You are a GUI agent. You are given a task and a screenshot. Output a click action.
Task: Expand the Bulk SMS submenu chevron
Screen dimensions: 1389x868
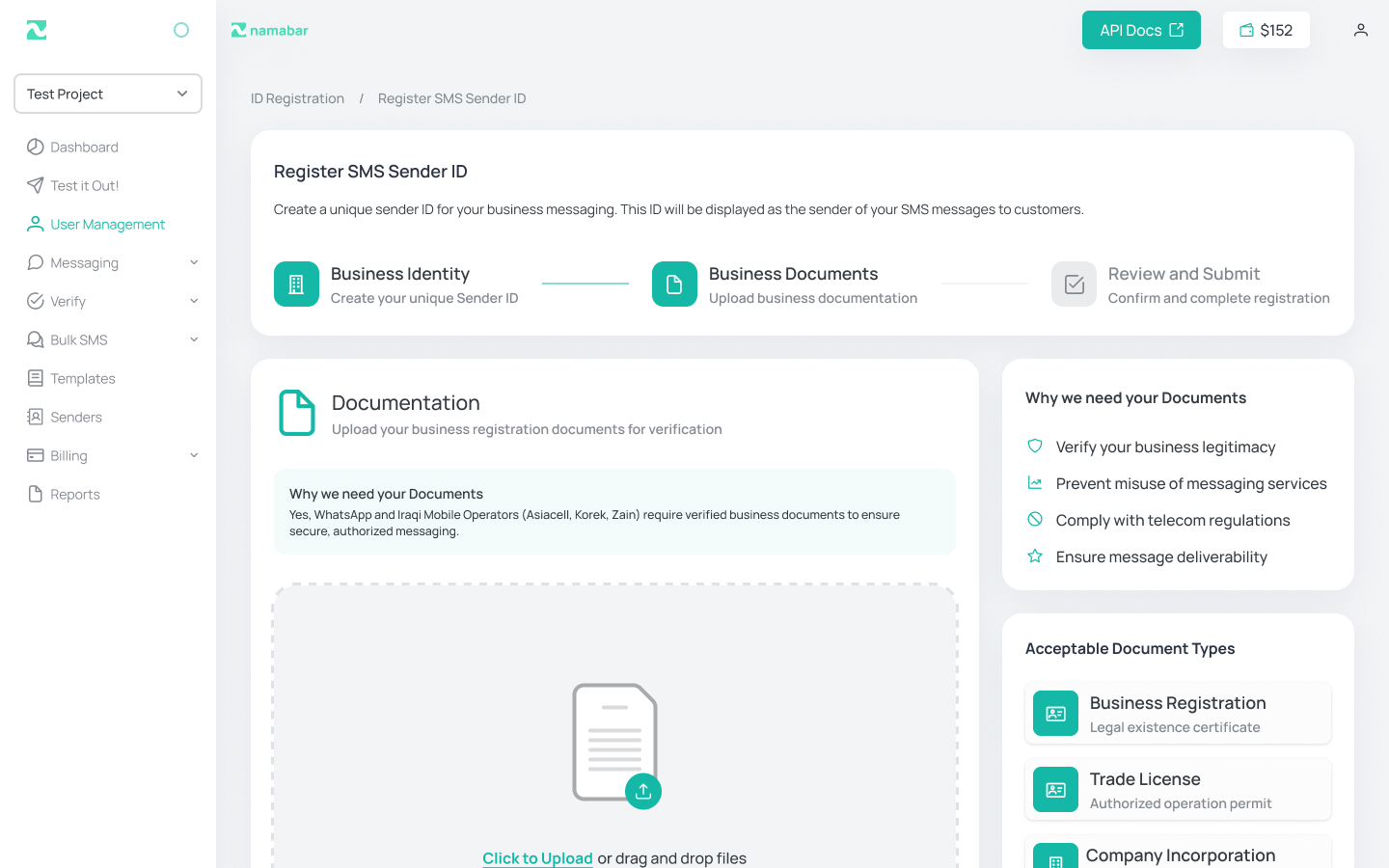click(x=194, y=339)
